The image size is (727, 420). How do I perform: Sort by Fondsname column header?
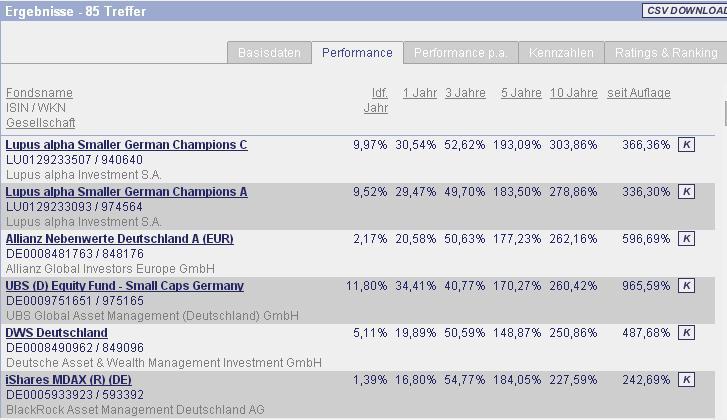pos(39,93)
